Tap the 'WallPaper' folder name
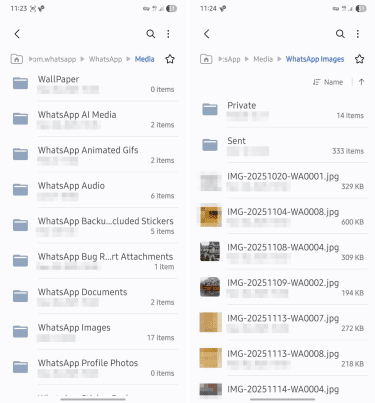This screenshot has height=403, width=375. (x=58, y=79)
